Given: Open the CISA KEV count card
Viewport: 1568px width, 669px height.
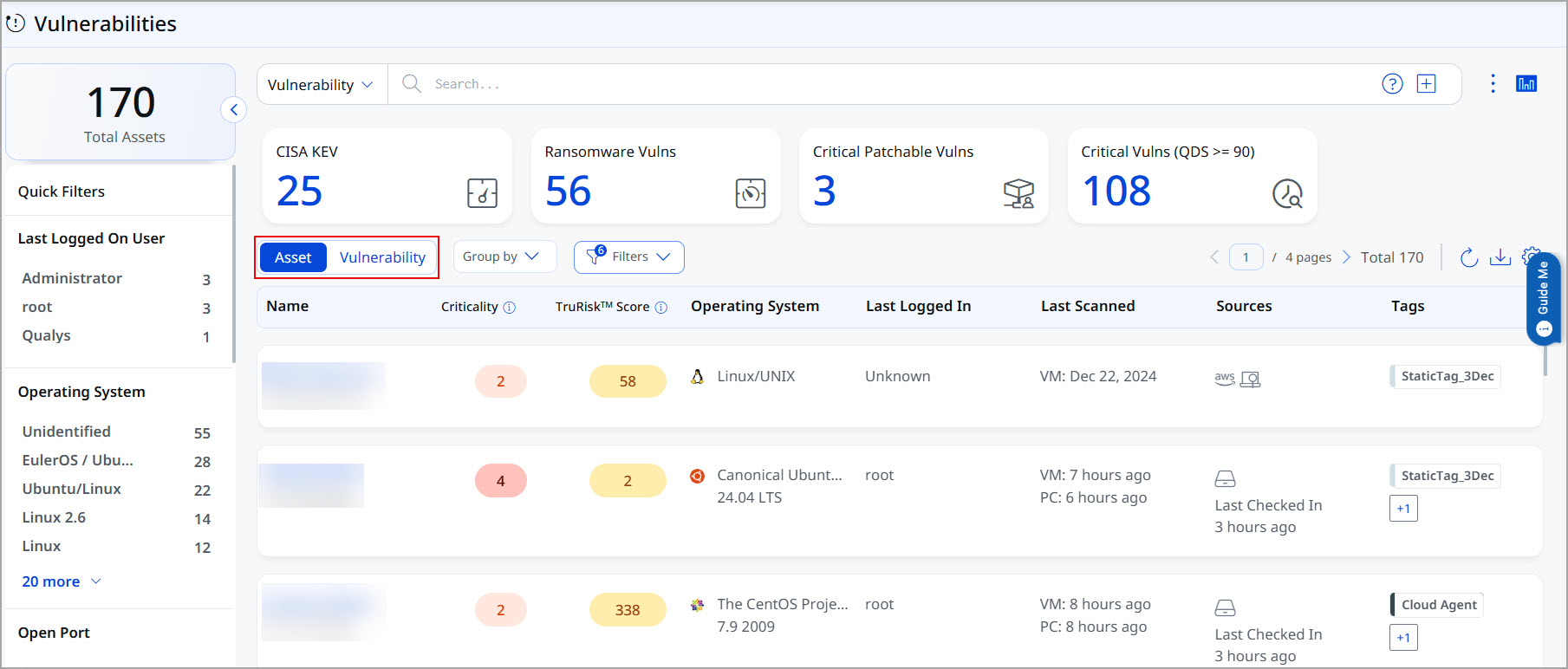Looking at the screenshot, I should (387, 176).
